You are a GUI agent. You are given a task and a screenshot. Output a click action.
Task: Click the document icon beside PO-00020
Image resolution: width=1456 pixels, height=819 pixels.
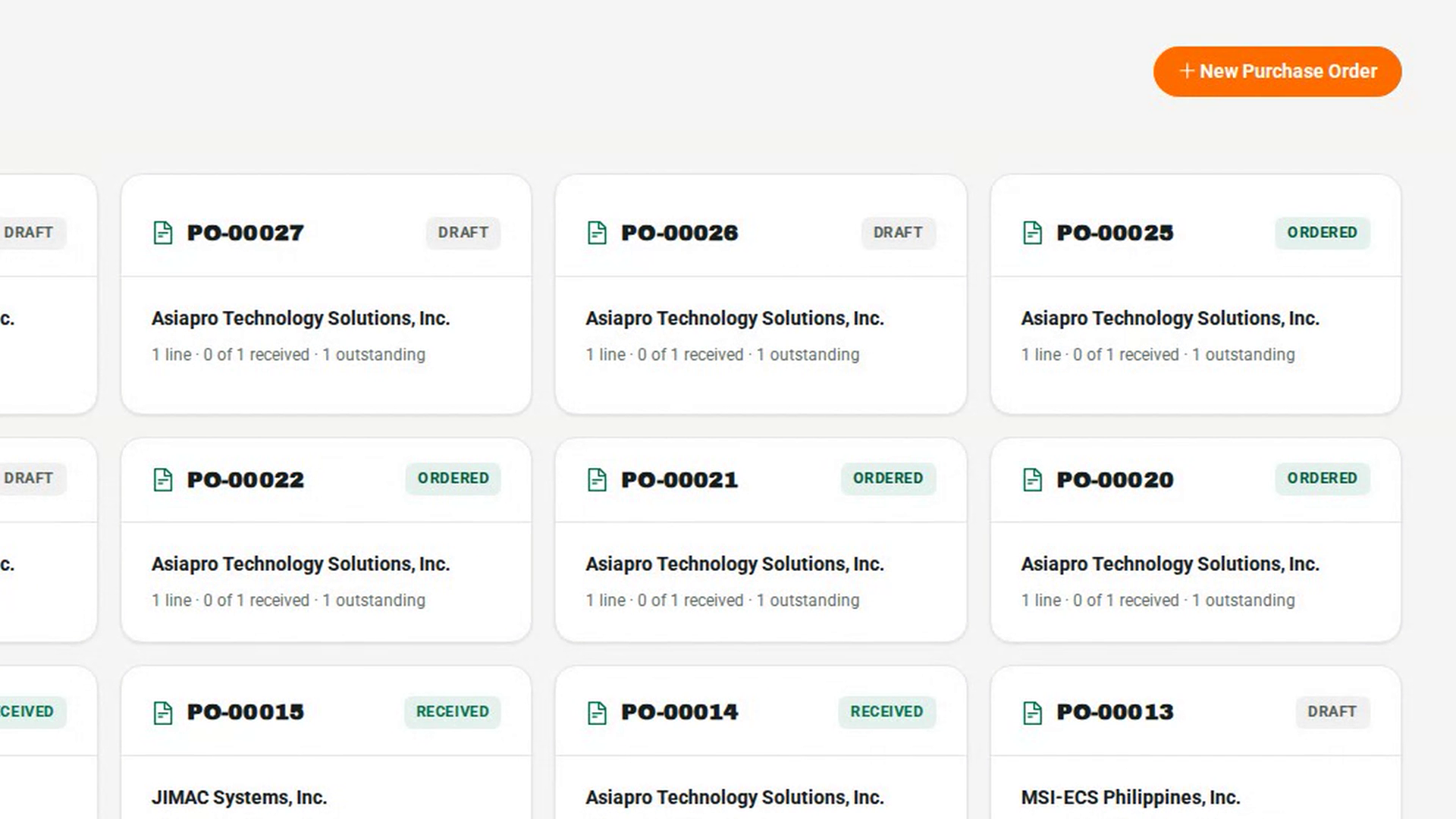pyautogui.click(x=1032, y=480)
